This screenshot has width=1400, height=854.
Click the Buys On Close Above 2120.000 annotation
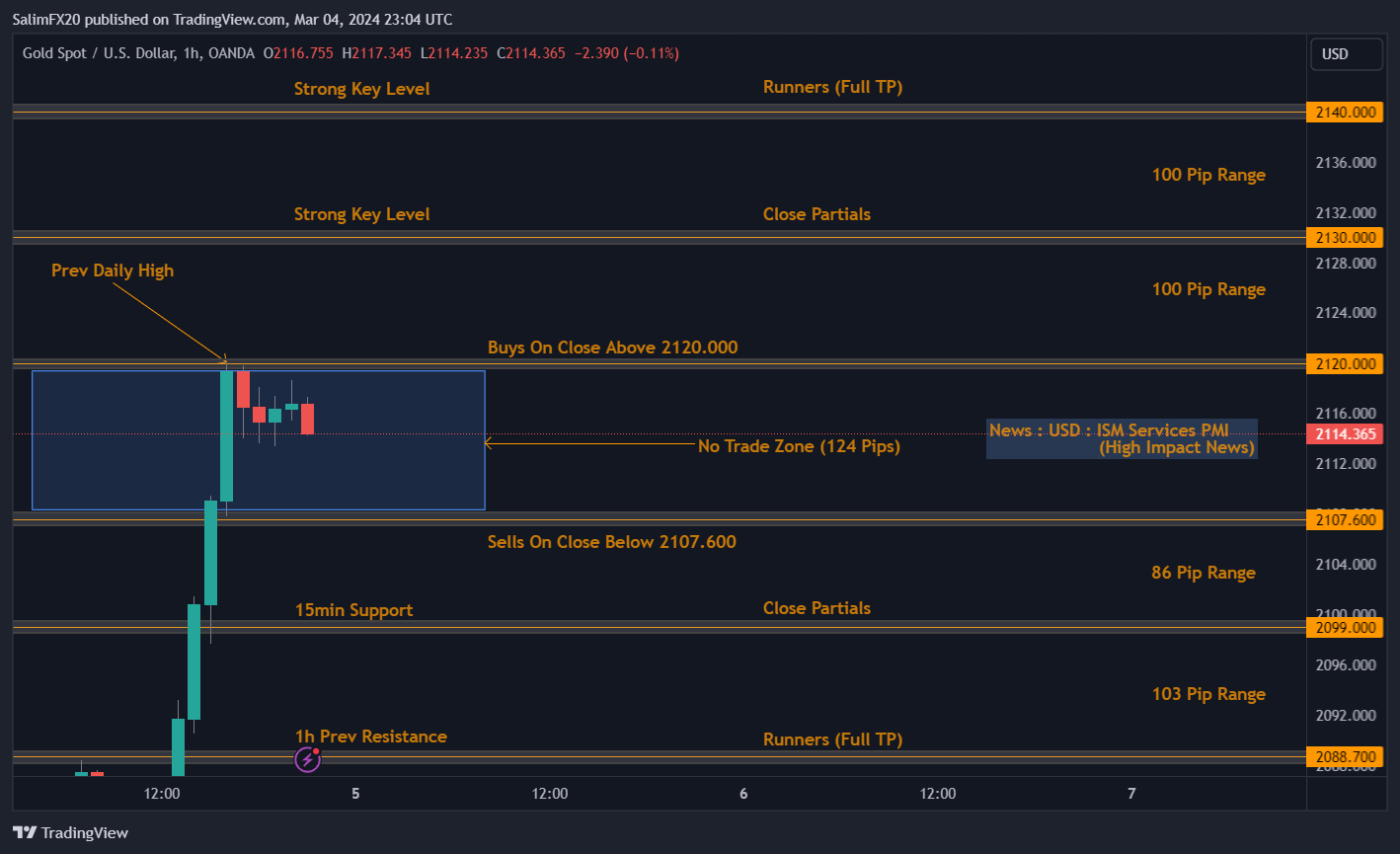[x=612, y=347]
